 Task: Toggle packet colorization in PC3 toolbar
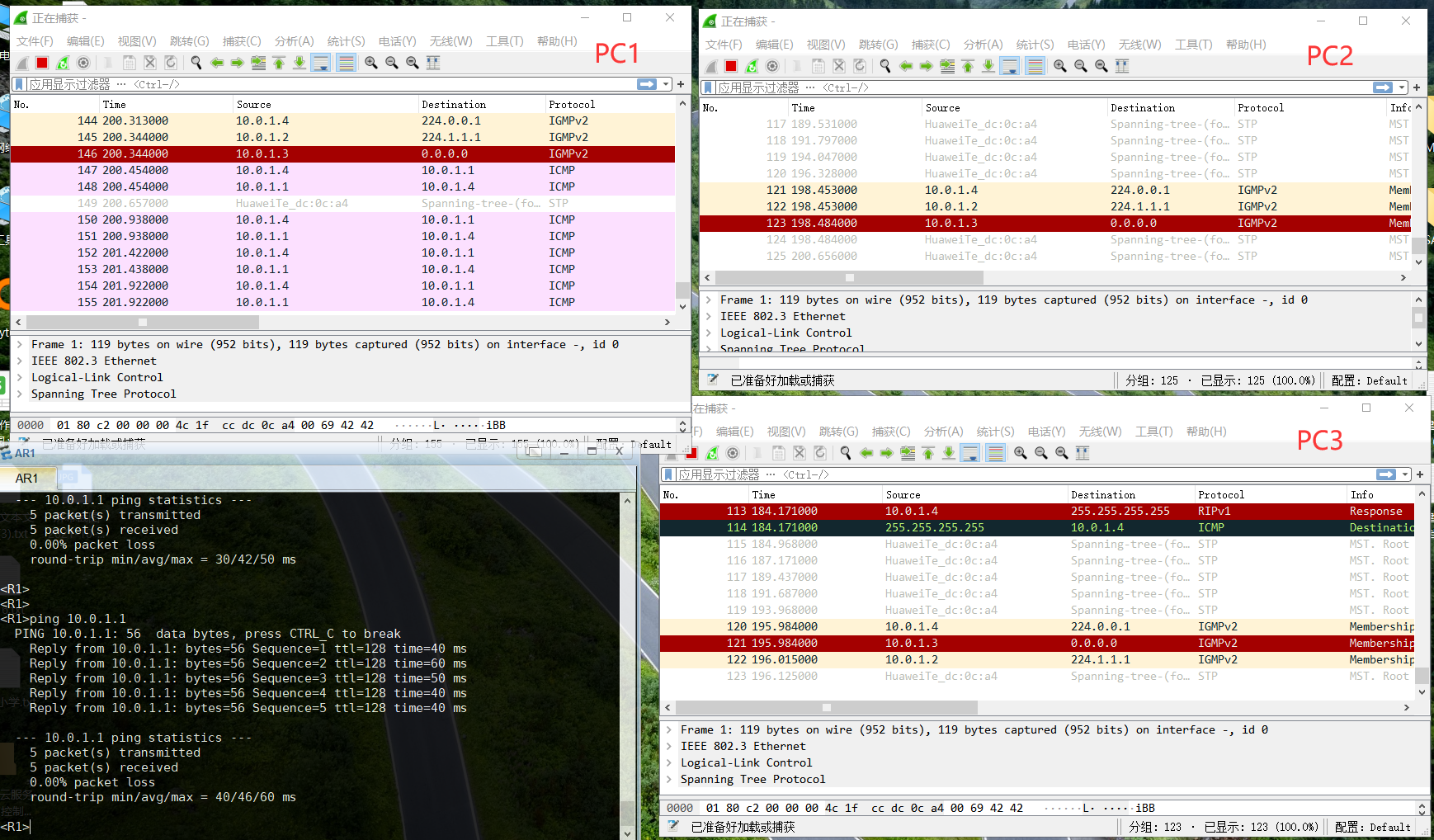pyautogui.click(x=996, y=453)
